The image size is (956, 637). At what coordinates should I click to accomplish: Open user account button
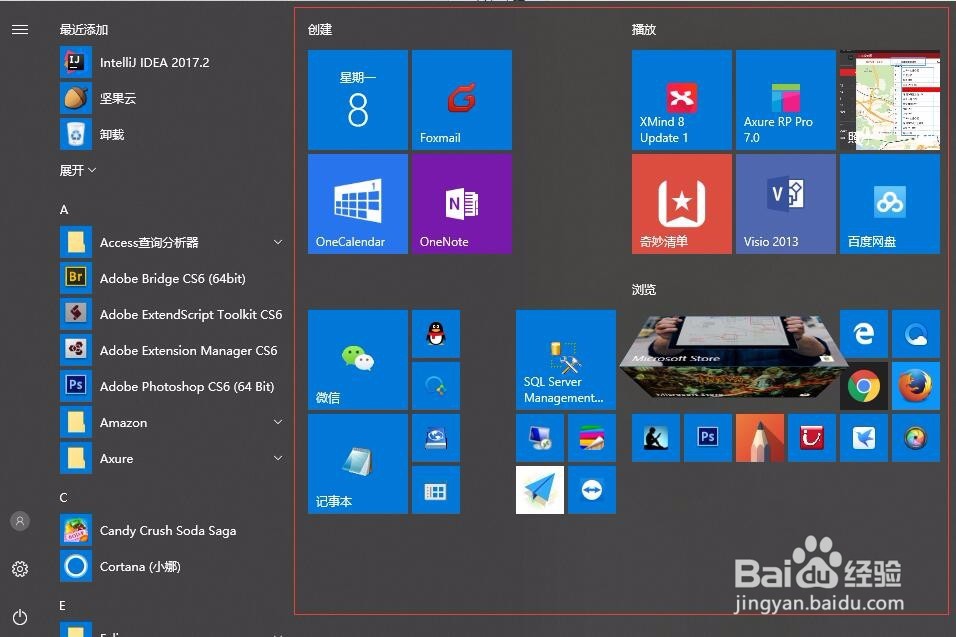[20, 521]
